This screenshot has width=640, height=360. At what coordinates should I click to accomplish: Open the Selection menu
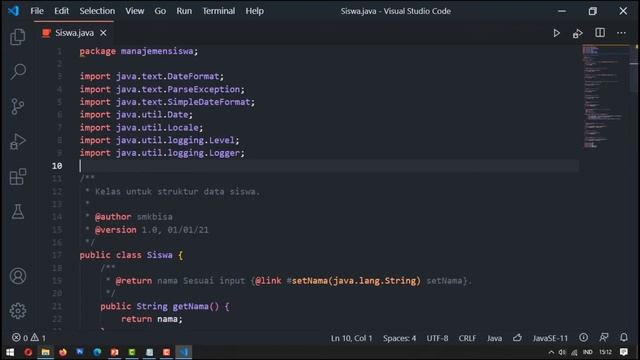(x=97, y=11)
